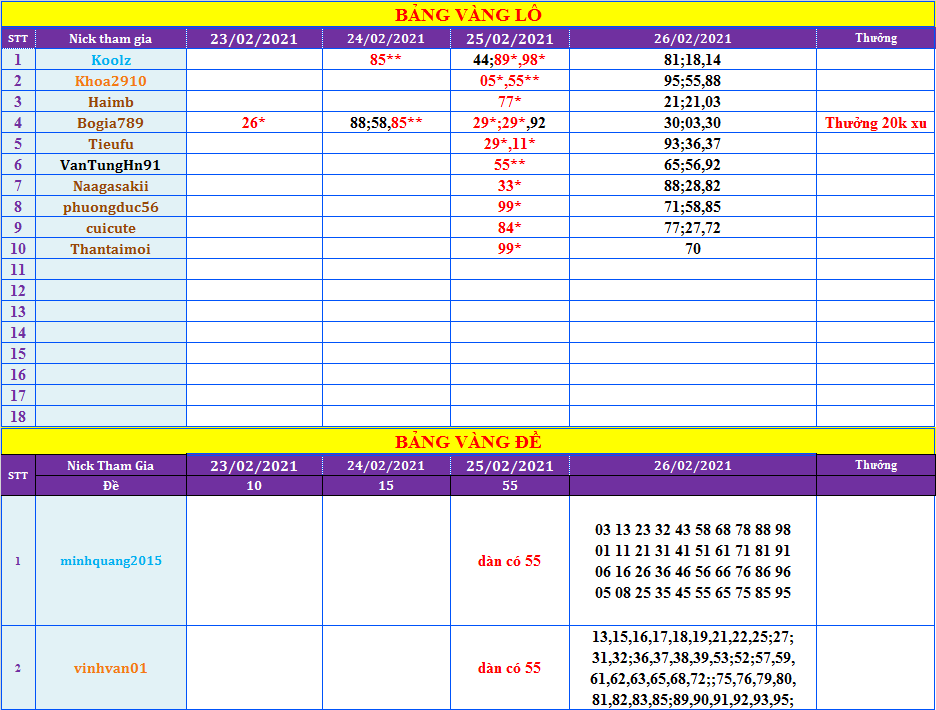Screen dimensions: 936x710
Task: Click the Koolz nickname cell
Action: (111, 60)
